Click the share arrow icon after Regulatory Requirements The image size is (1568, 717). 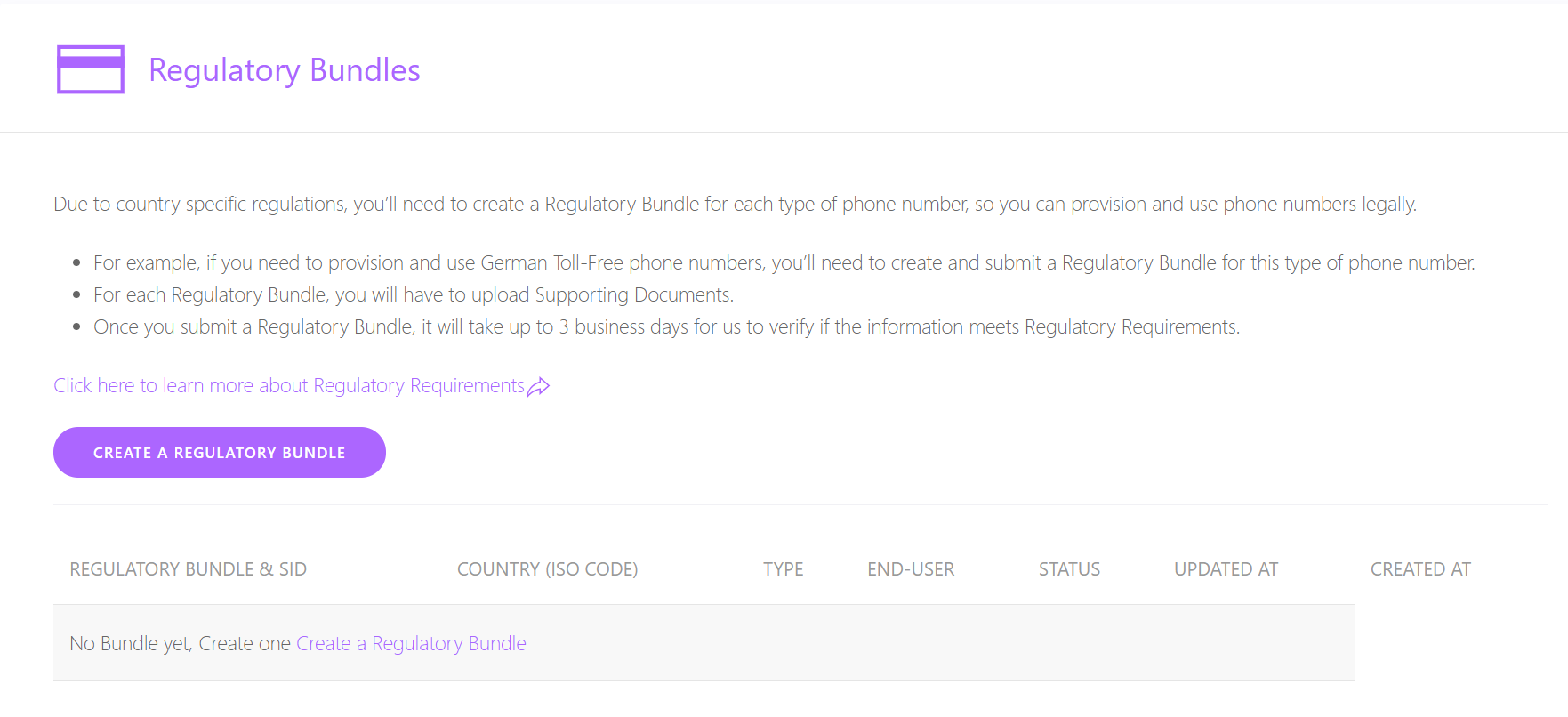point(538,386)
